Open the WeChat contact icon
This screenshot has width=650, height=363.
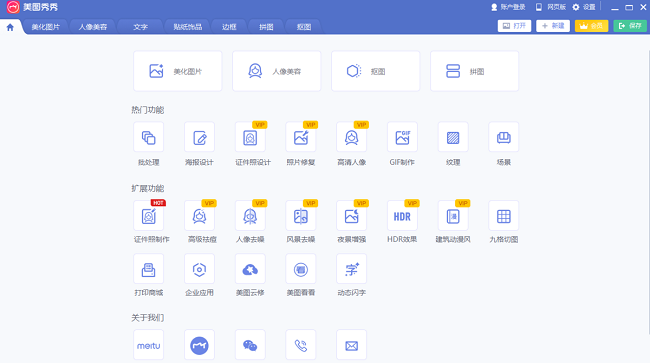[250, 345]
